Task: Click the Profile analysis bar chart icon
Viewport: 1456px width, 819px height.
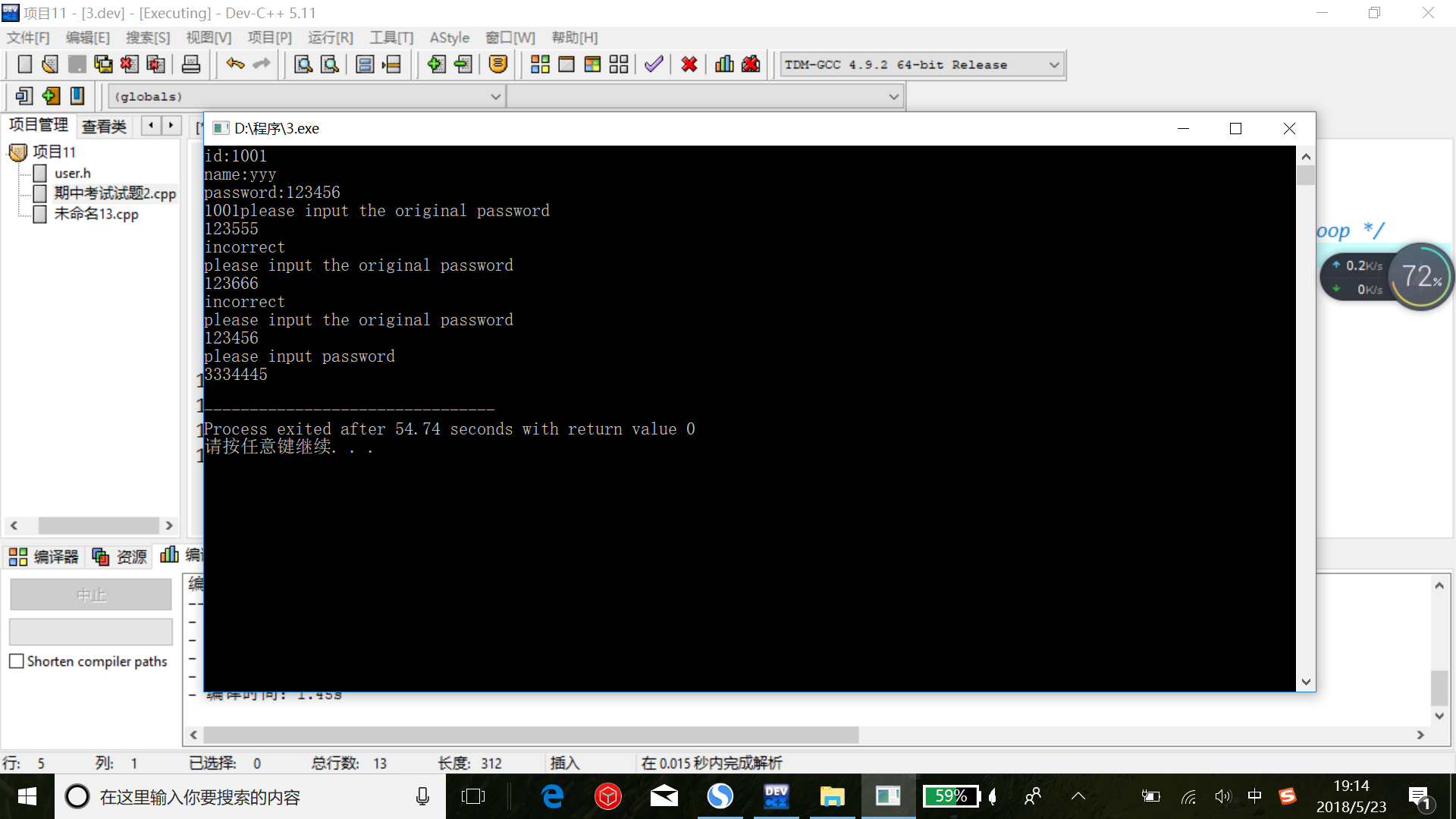Action: pos(724,64)
